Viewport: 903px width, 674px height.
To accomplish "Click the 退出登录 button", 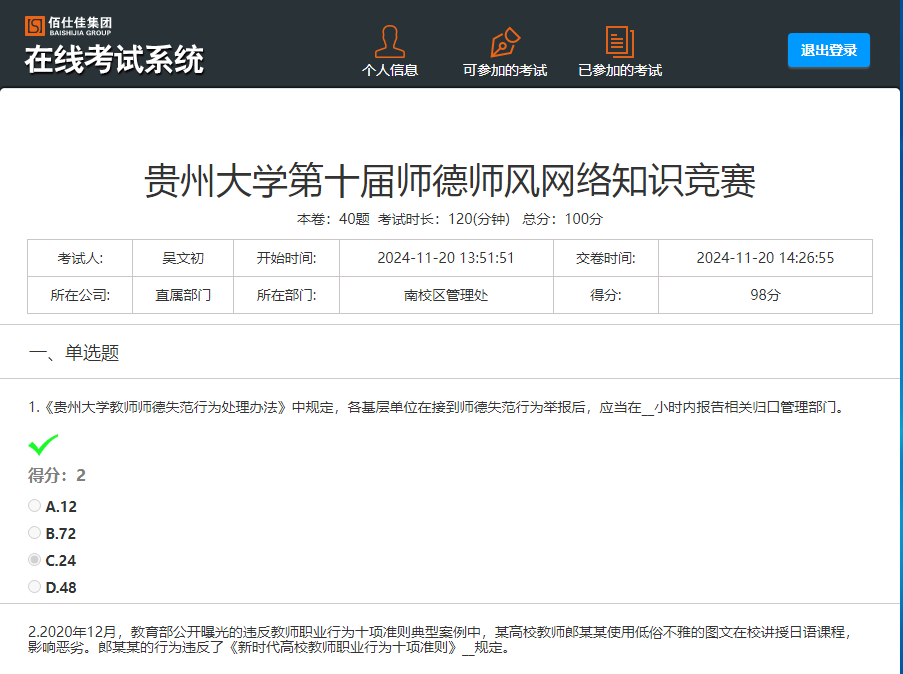I will pos(829,50).
